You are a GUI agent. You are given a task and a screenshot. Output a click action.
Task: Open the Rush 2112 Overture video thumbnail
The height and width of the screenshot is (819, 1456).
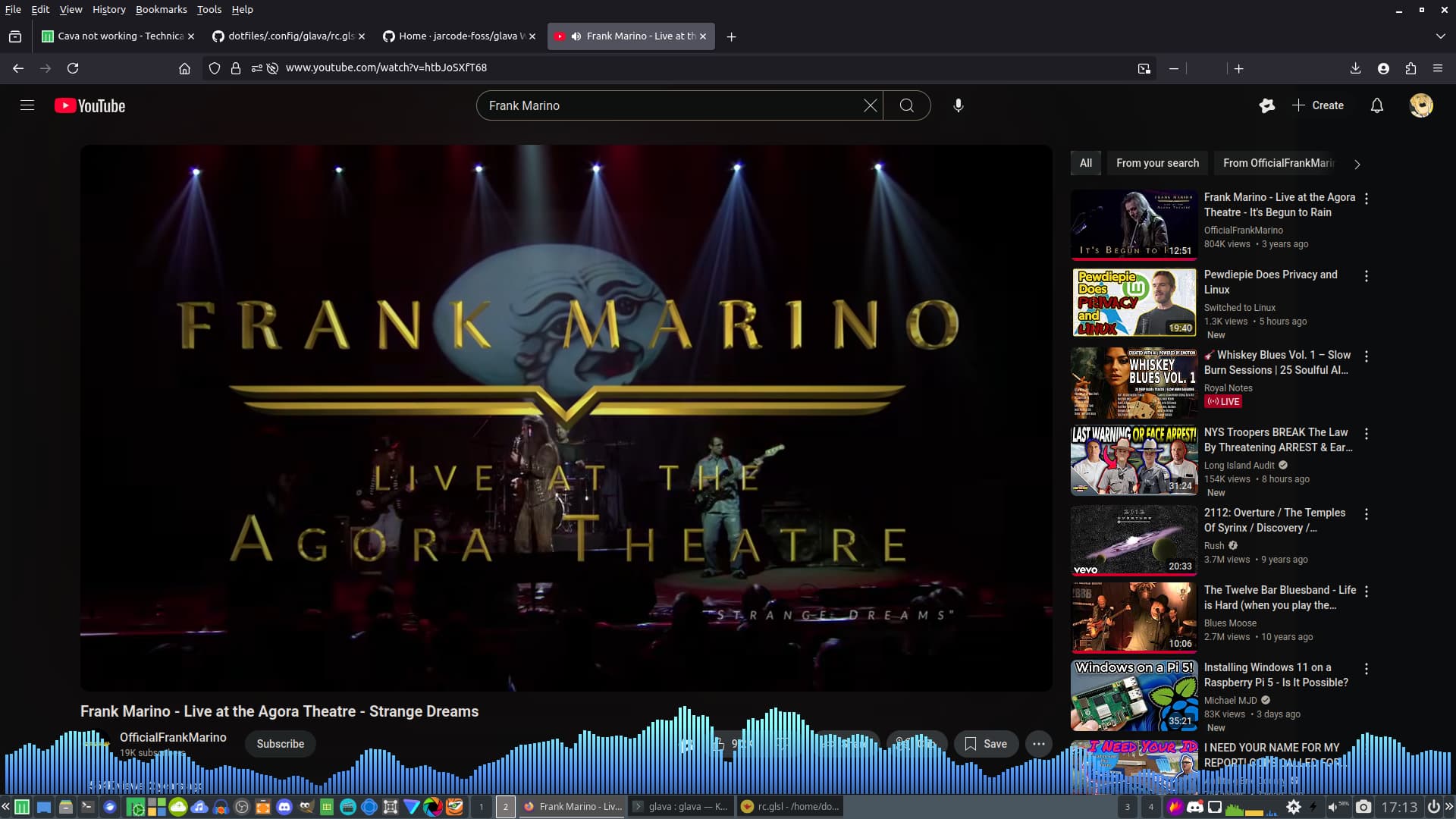(1134, 540)
